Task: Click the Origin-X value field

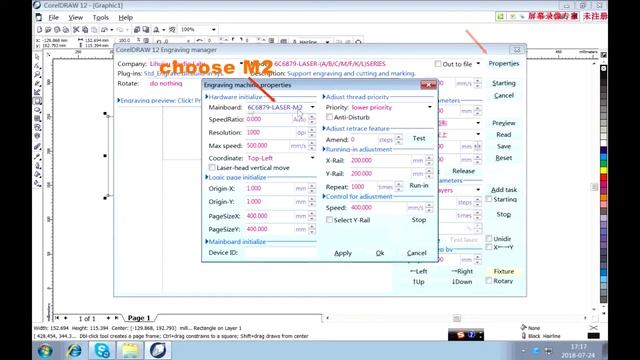Action: [x=270, y=188]
